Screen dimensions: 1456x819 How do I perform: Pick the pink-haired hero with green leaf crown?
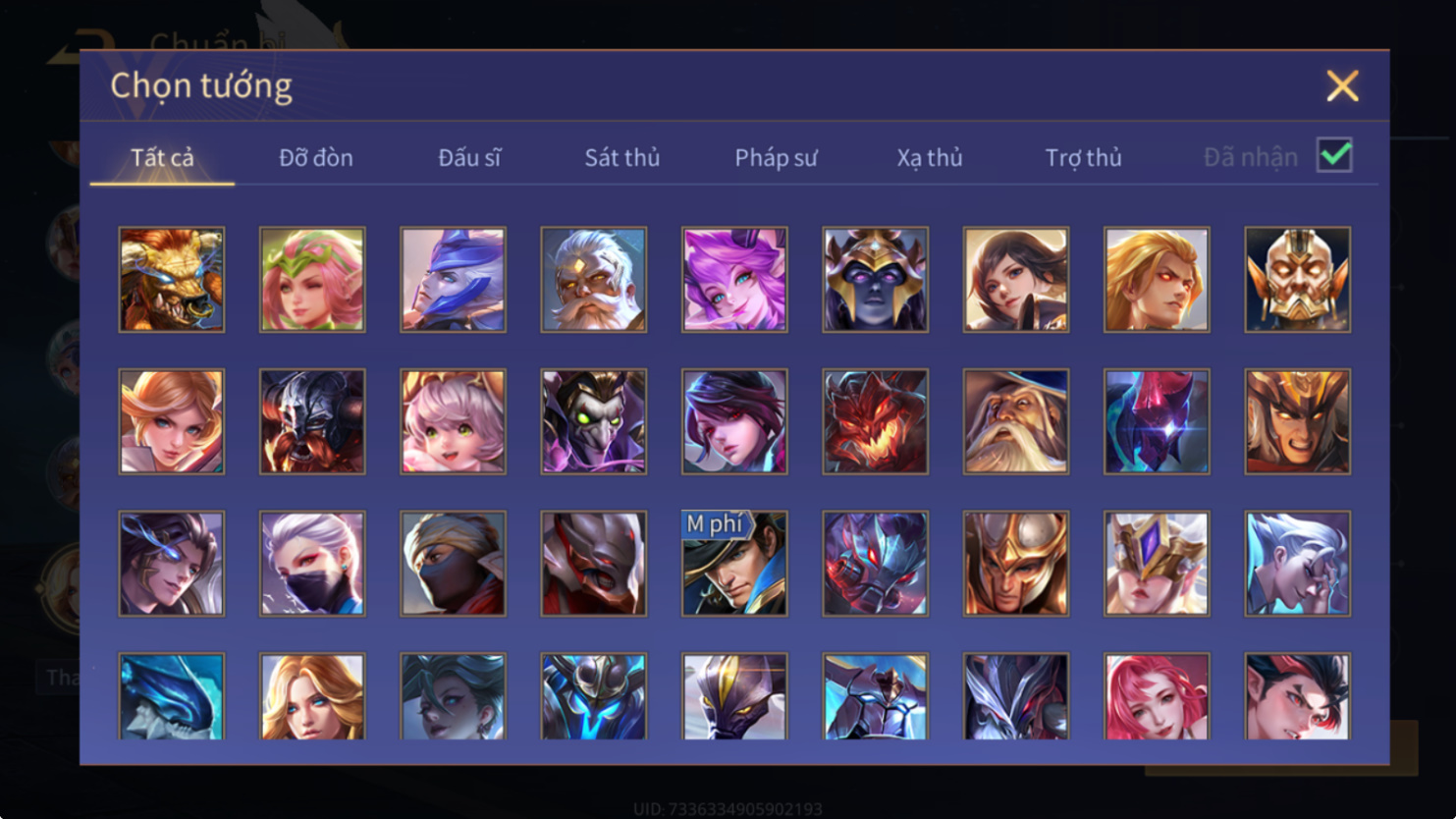pos(312,280)
